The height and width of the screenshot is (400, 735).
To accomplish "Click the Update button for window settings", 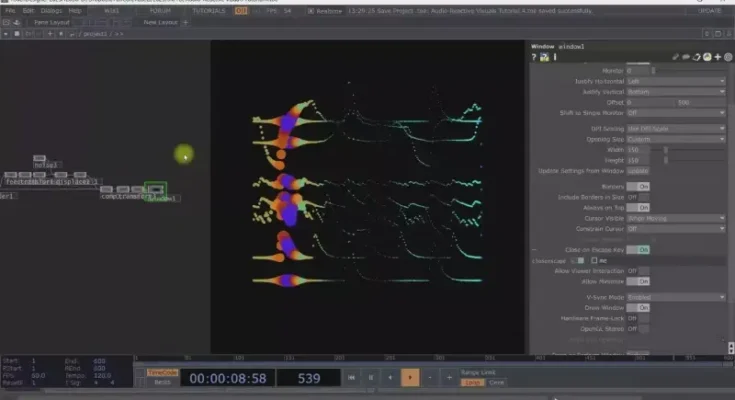I will click(x=637, y=170).
